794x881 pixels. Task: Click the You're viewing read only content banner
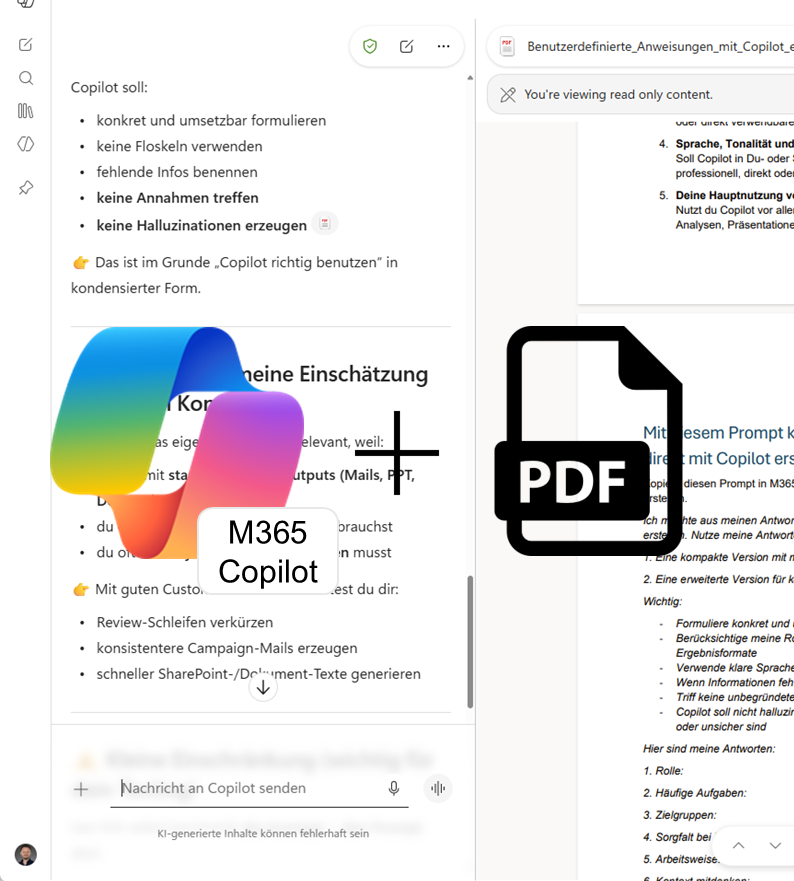(x=641, y=95)
